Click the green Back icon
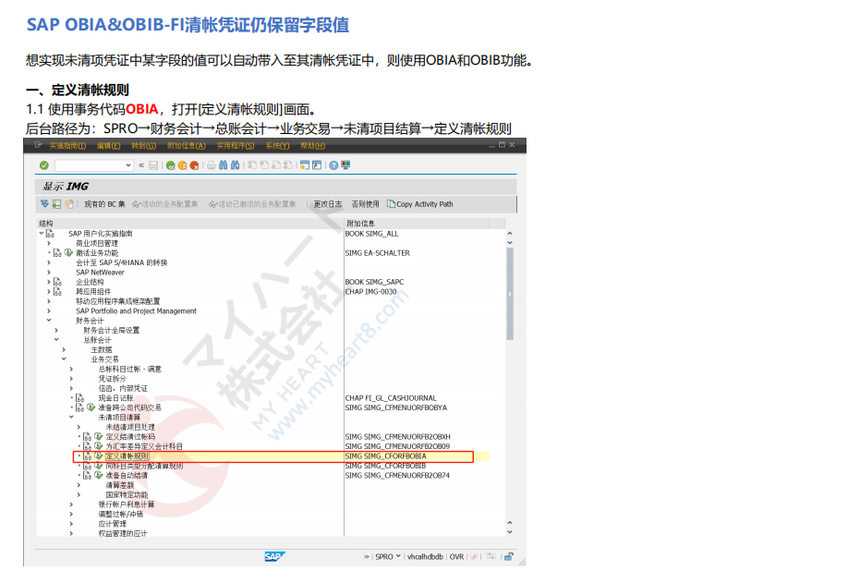 tap(171, 165)
